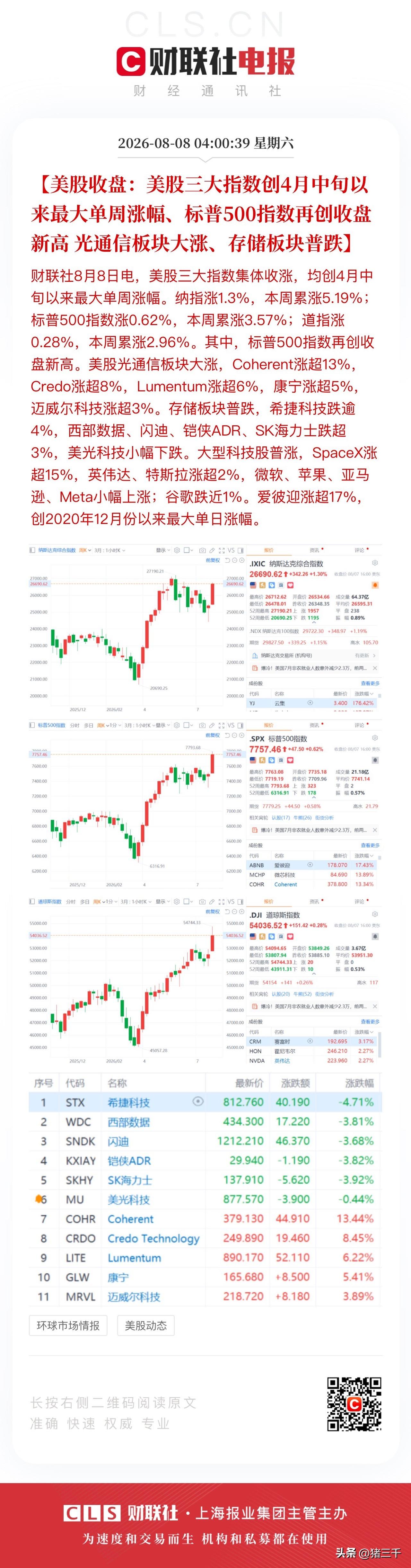Select 资讯 tab in Nasdaq quote panel
This screenshot has height=1568, width=411.
click(314, 550)
